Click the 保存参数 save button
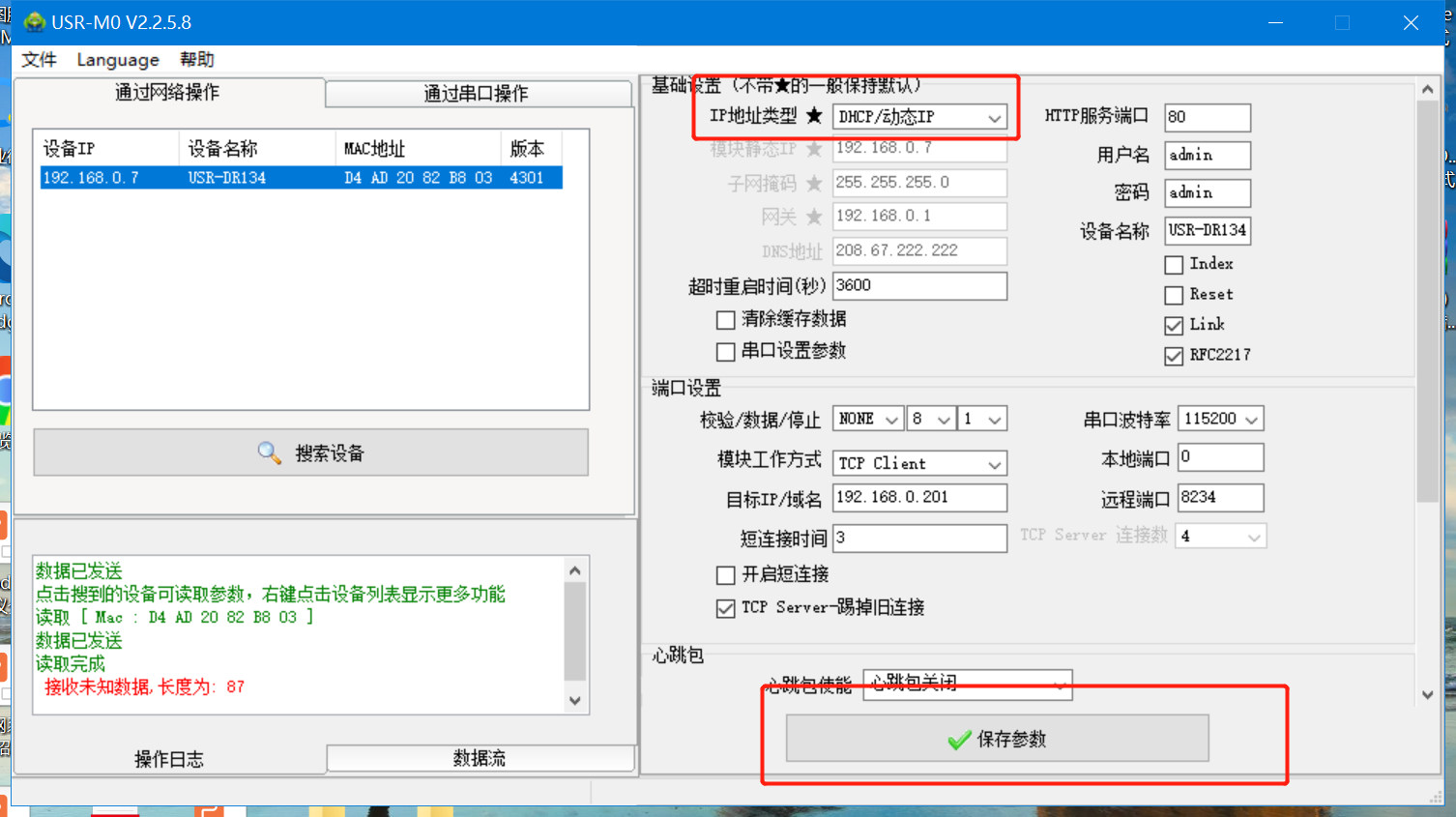 click(998, 740)
